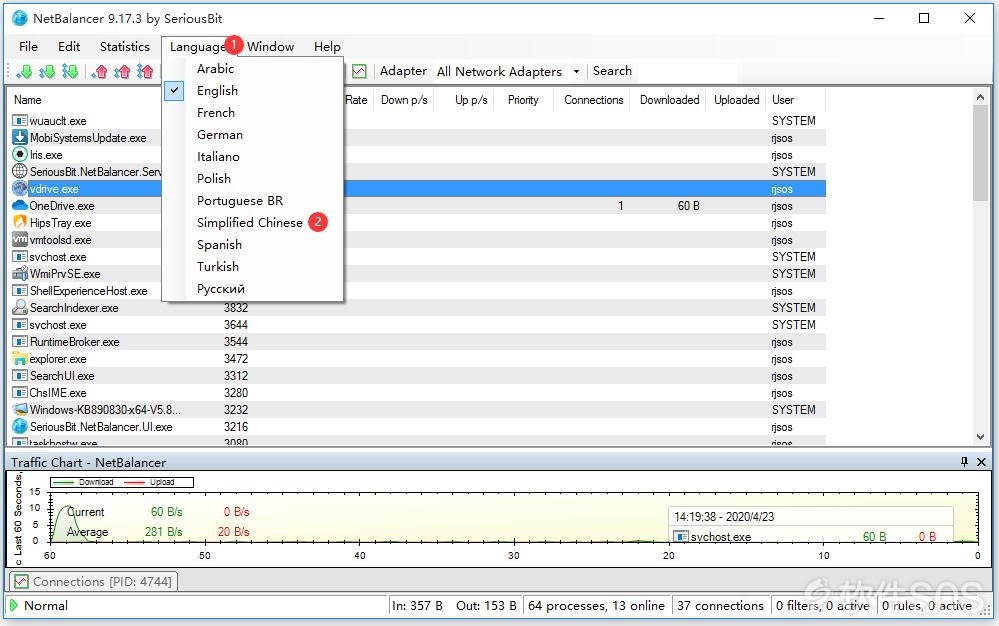999x626 pixels.
Task: Click the '37 connections' status bar entry
Action: click(720, 606)
